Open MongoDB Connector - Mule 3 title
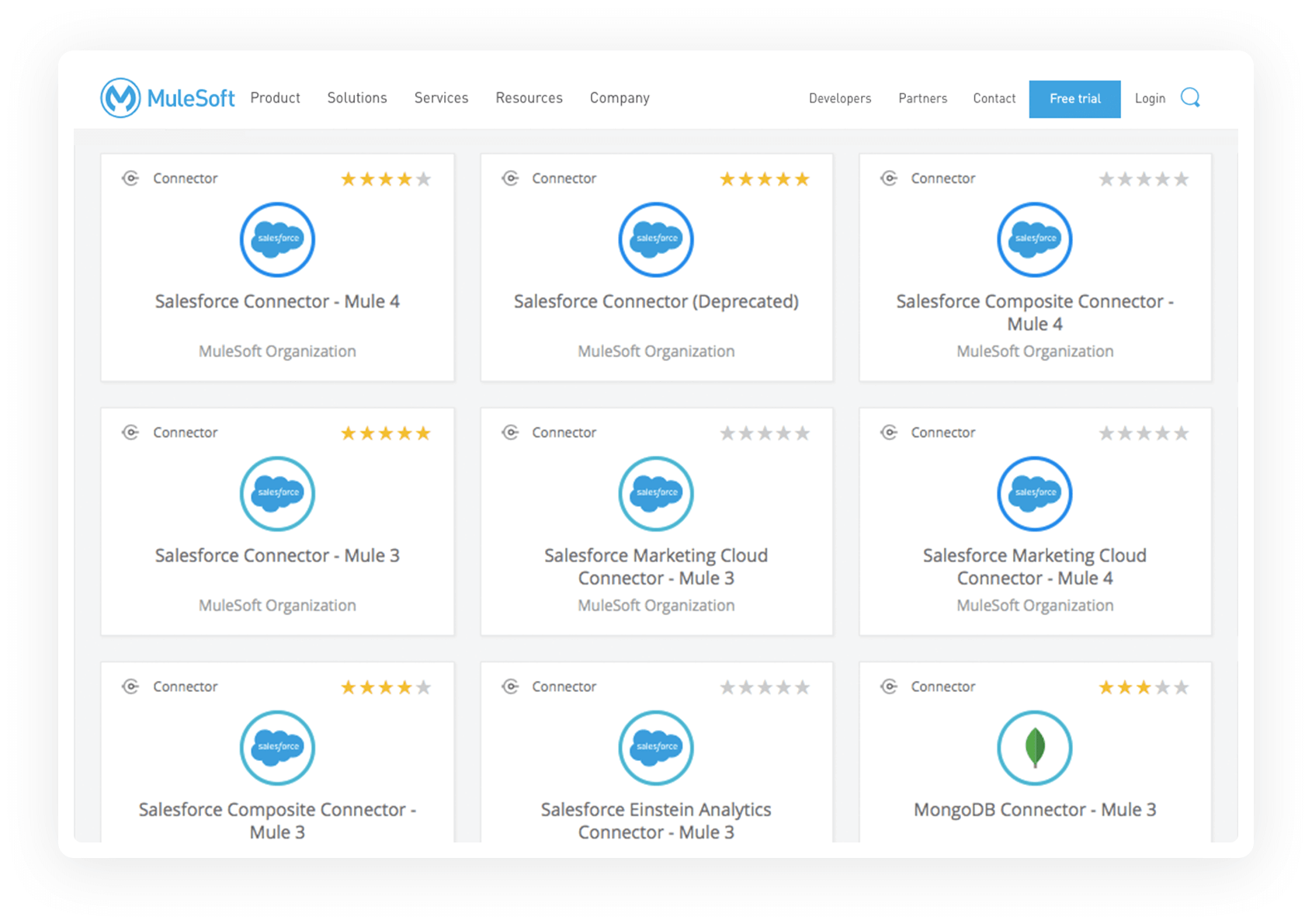Image resolution: width=1312 pixels, height=924 pixels. click(1035, 810)
